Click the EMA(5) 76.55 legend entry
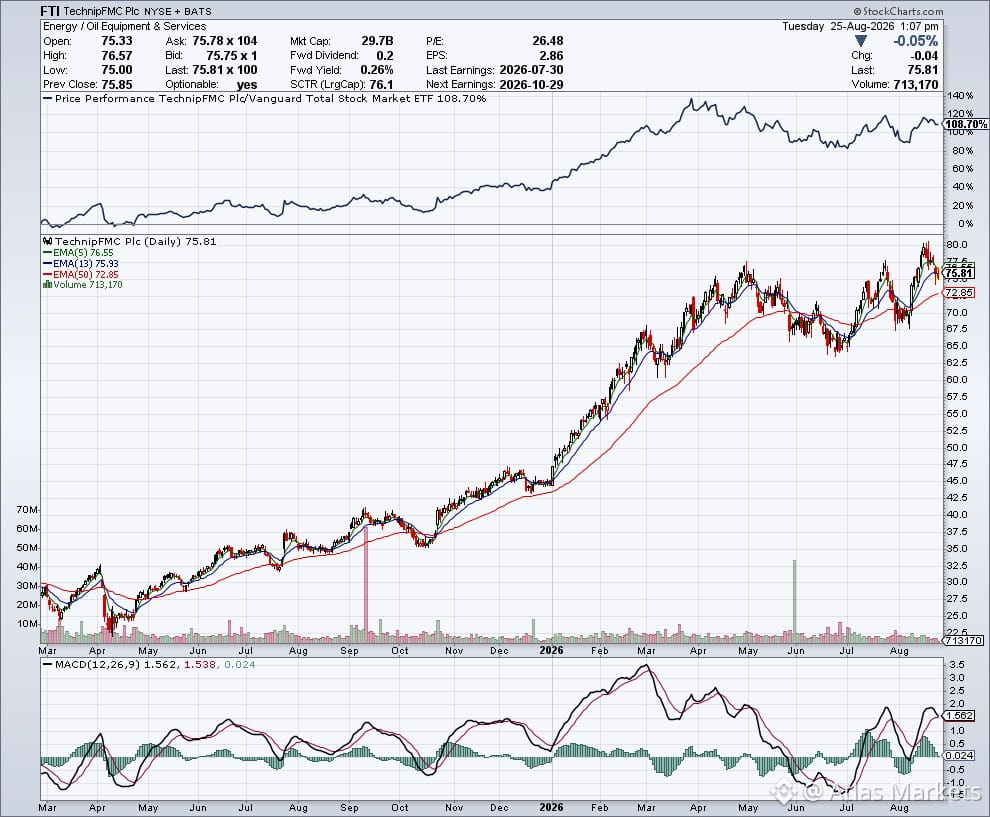The image size is (990, 817). (78, 253)
